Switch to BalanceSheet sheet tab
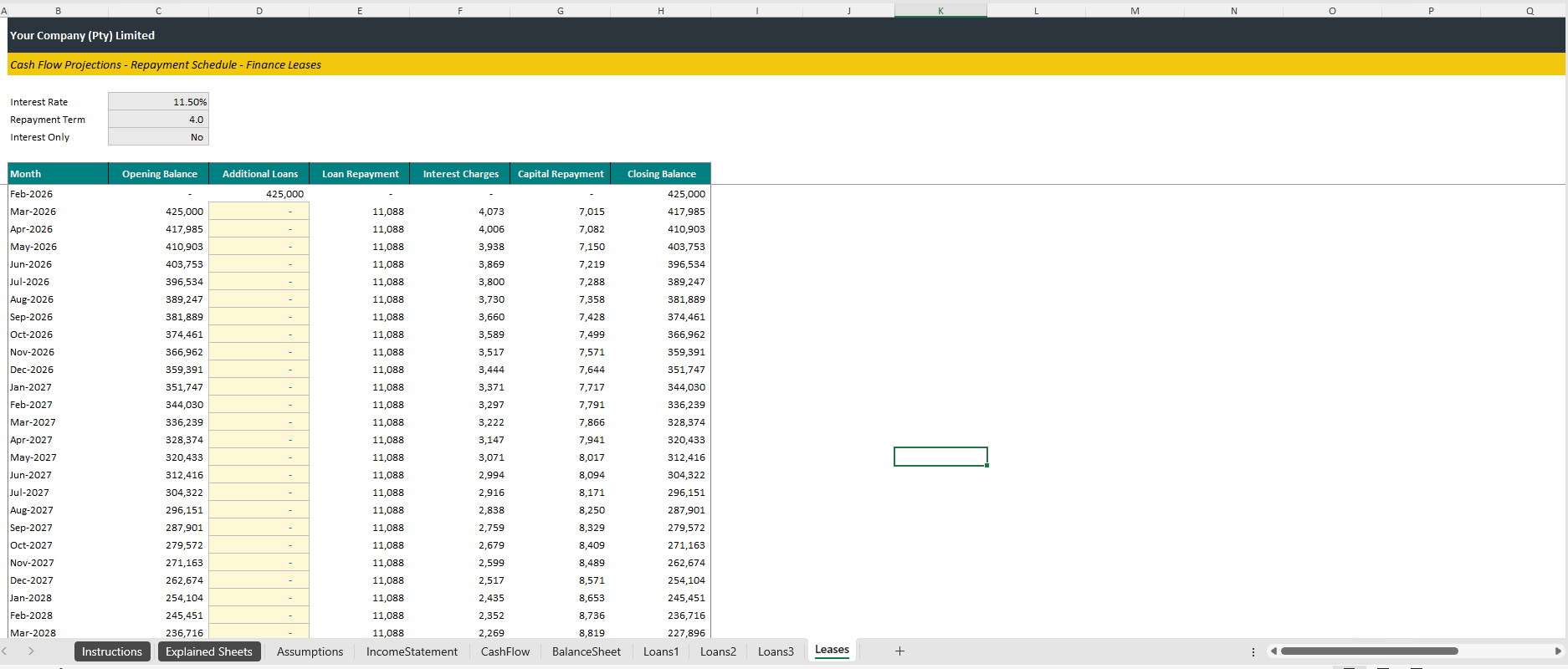This screenshot has width=1568, height=669. coord(587,651)
